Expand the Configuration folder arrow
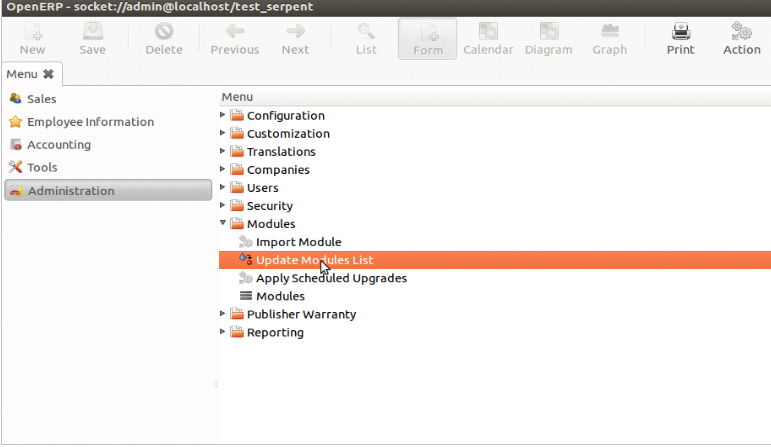This screenshot has height=447, width=771. click(223, 115)
